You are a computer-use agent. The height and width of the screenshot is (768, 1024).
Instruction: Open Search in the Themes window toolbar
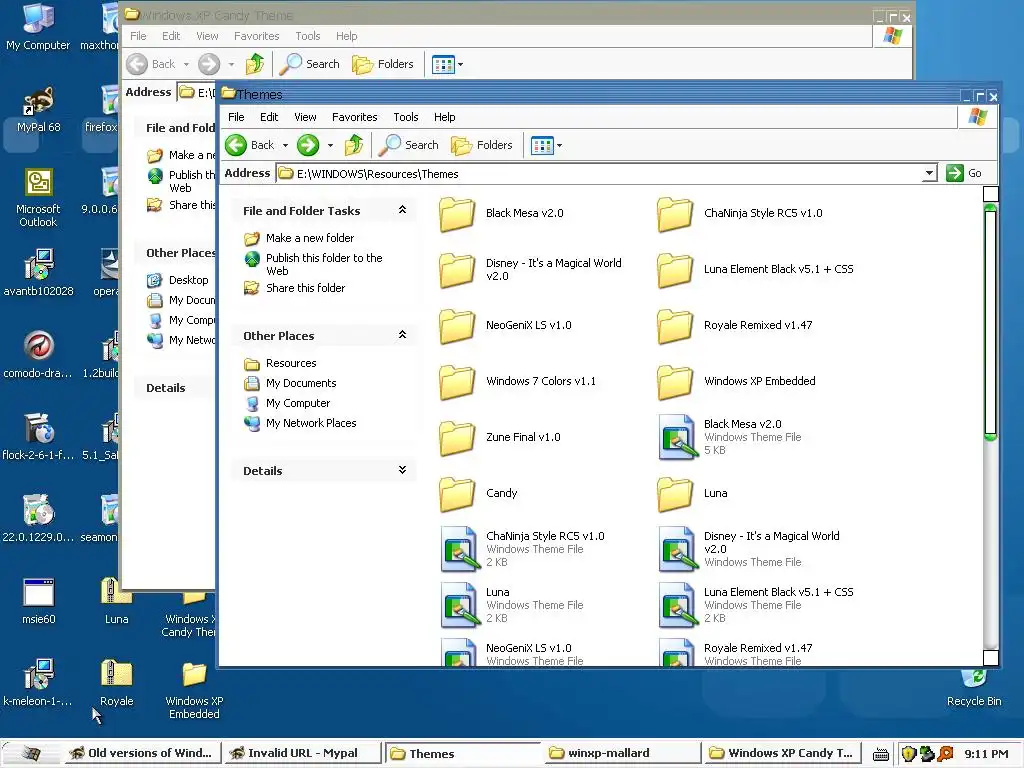(409, 145)
